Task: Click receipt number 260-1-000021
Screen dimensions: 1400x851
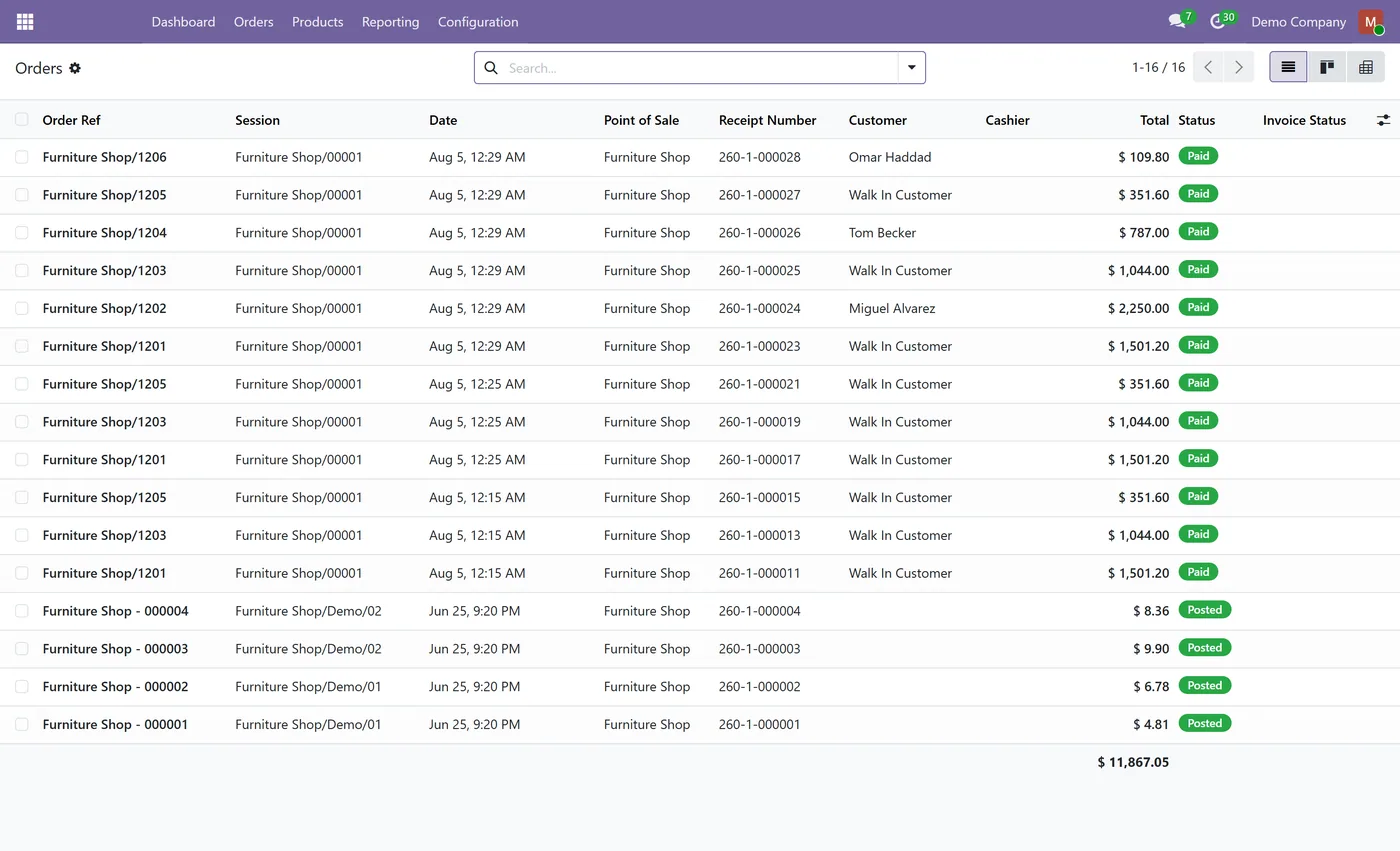Action: 759,384
